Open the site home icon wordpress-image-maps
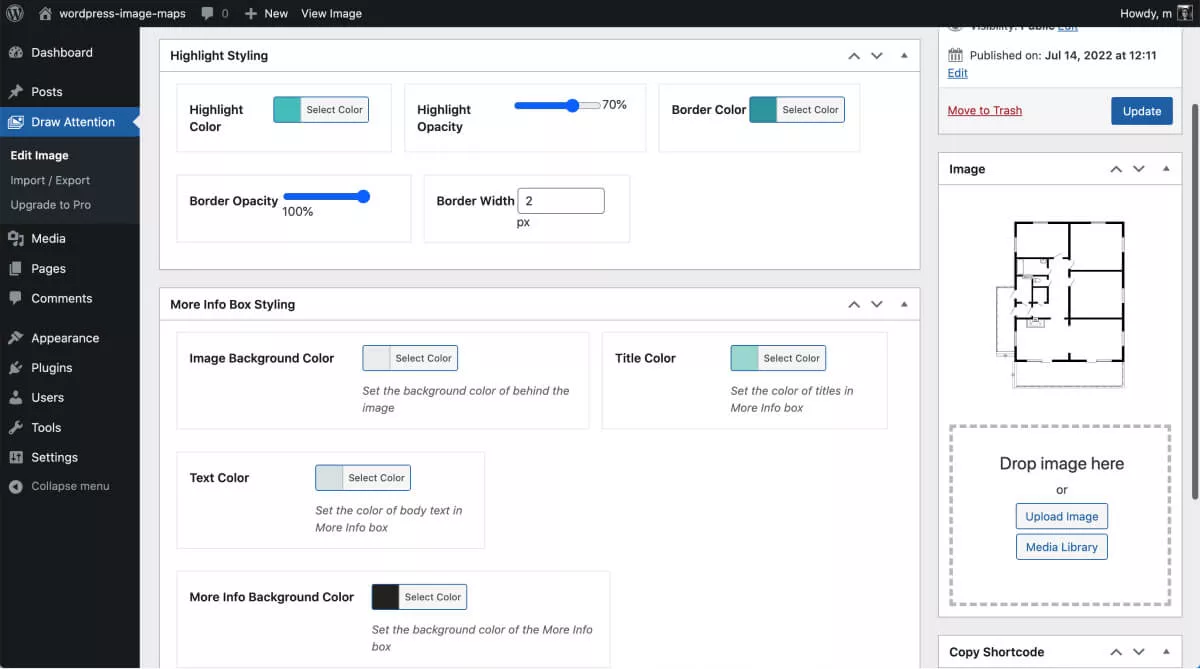Screen dimensions: 1200x669 coord(45,13)
